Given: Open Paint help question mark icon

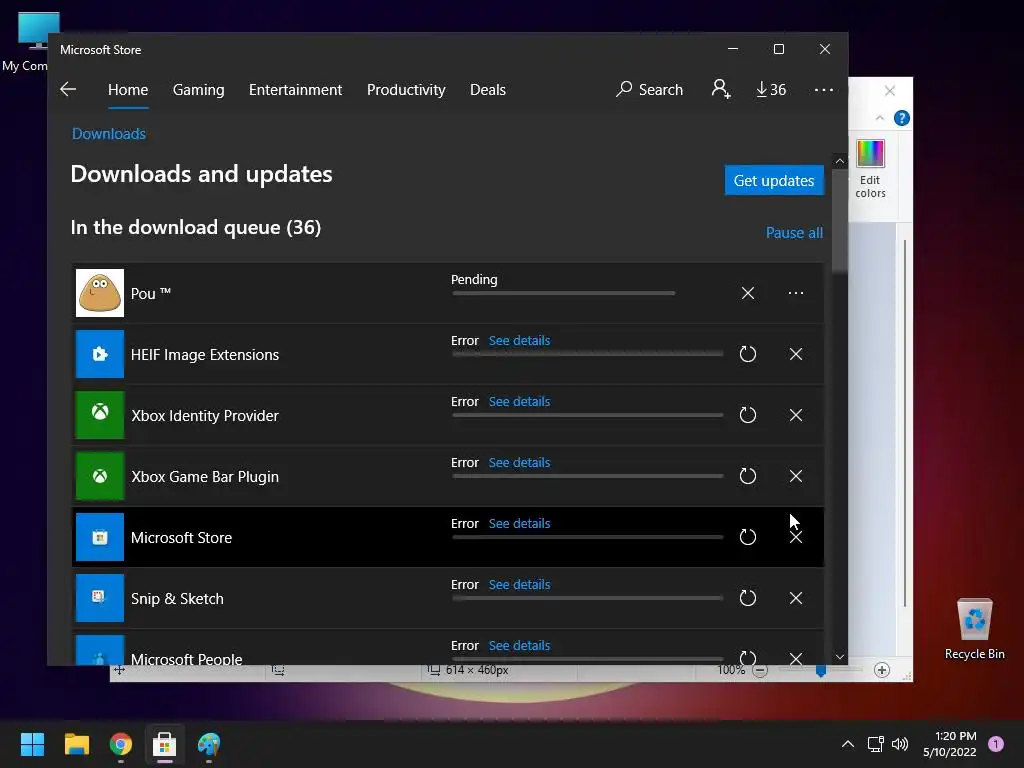Looking at the screenshot, I should pyautogui.click(x=902, y=118).
